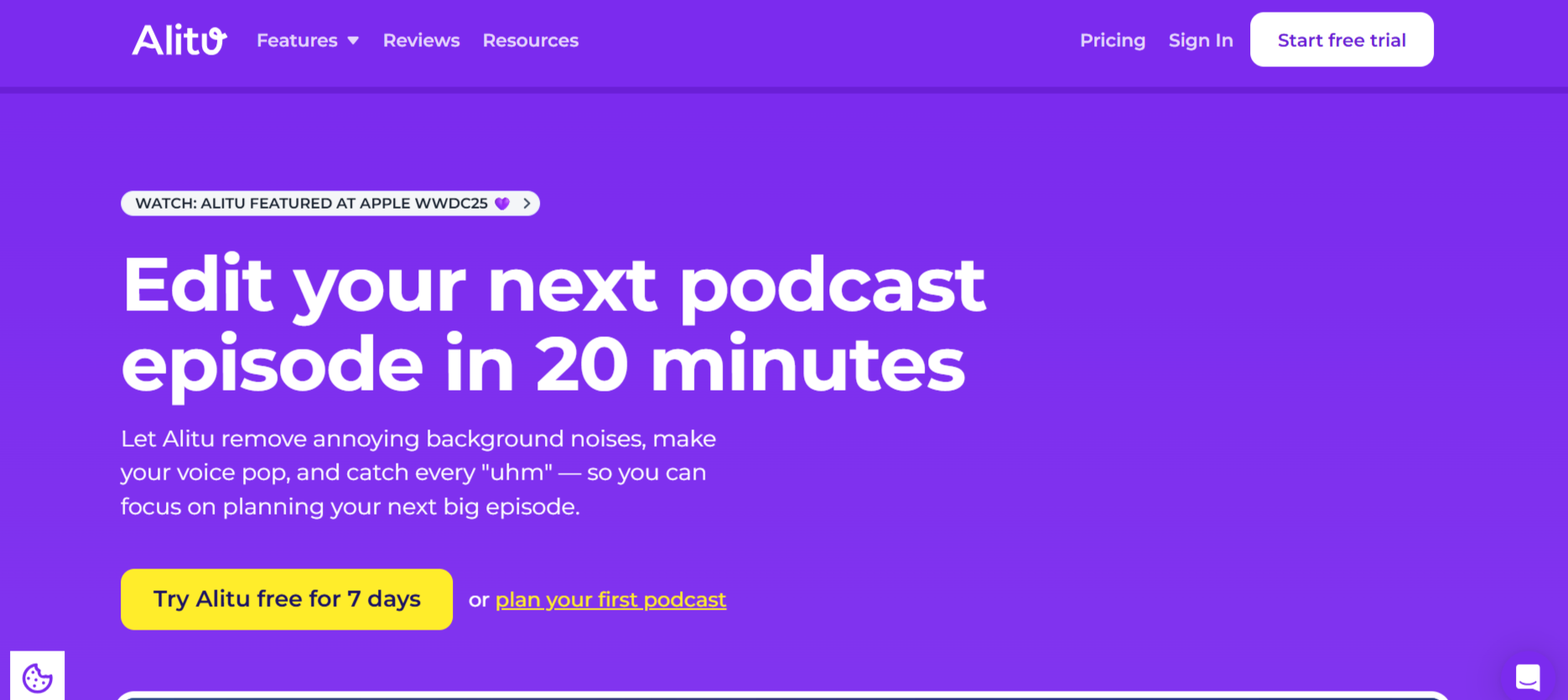Click the chevron arrow in WWDC25 banner

tap(527, 203)
